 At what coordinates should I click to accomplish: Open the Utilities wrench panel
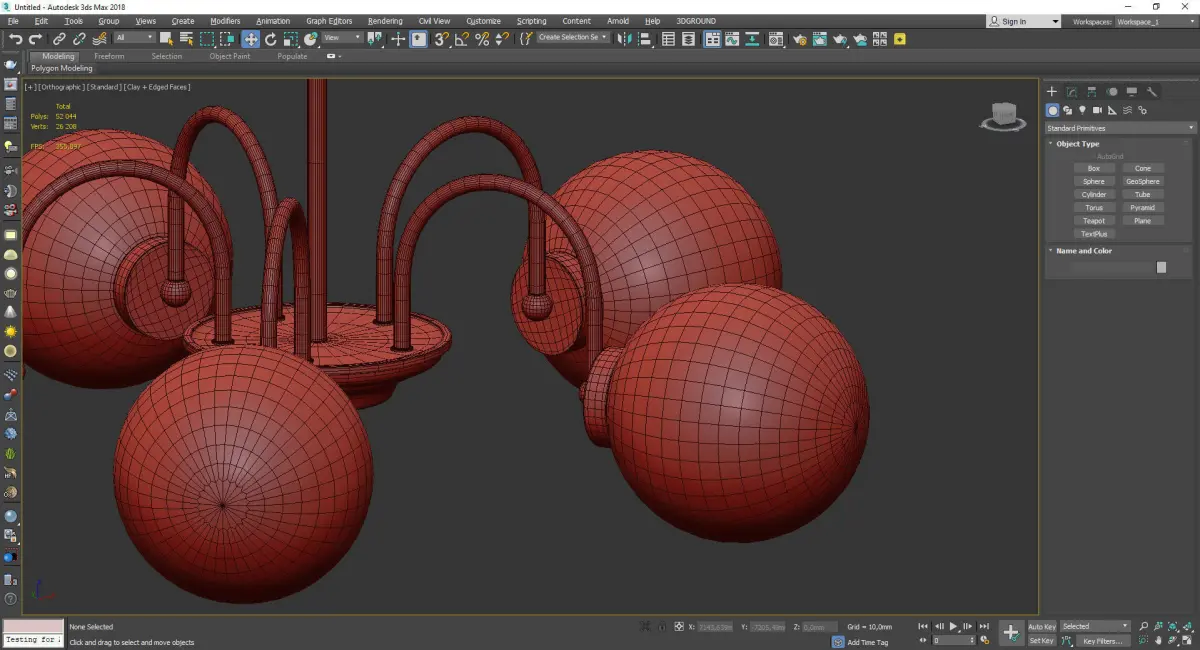(x=1152, y=92)
